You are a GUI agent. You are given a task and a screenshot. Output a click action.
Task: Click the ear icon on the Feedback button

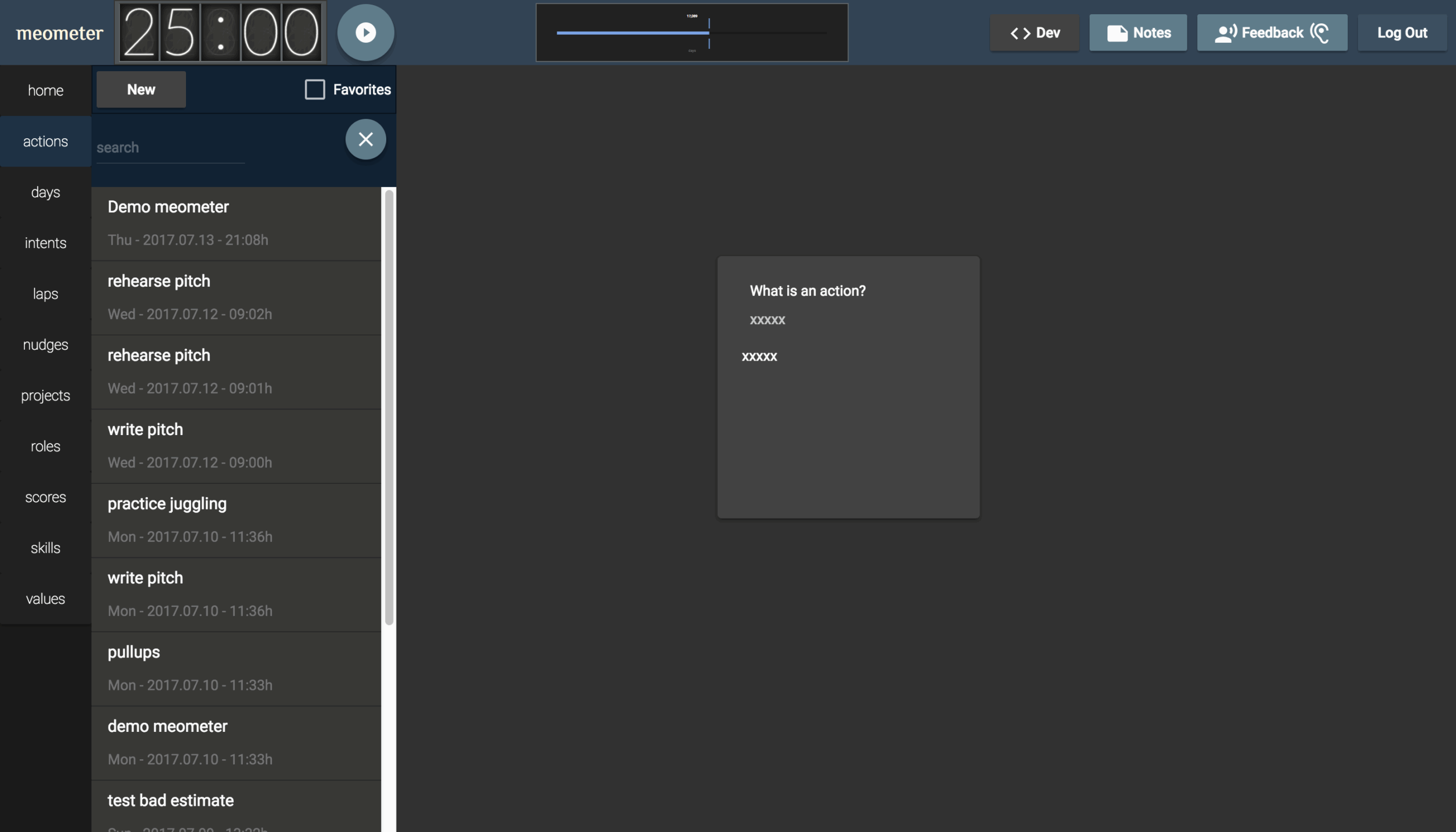tap(1319, 33)
